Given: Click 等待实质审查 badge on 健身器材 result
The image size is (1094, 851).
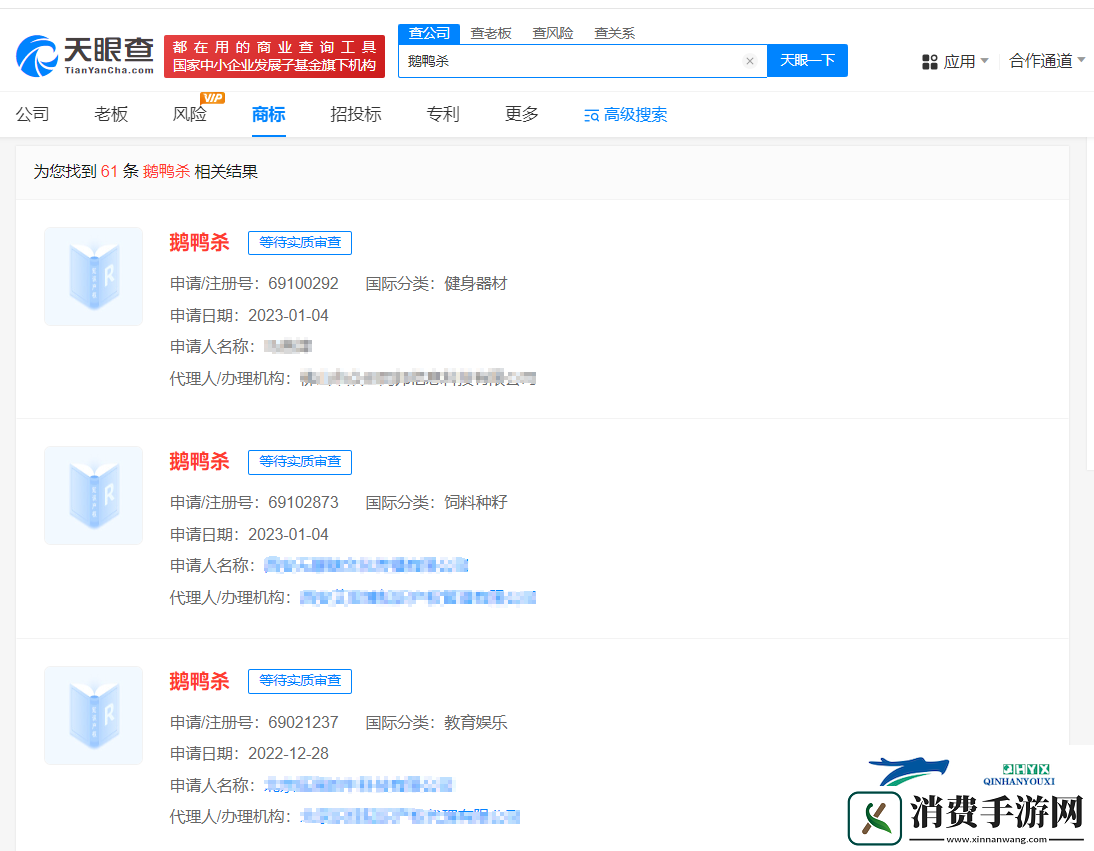Looking at the screenshot, I should pyautogui.click(x=300, y=243).
